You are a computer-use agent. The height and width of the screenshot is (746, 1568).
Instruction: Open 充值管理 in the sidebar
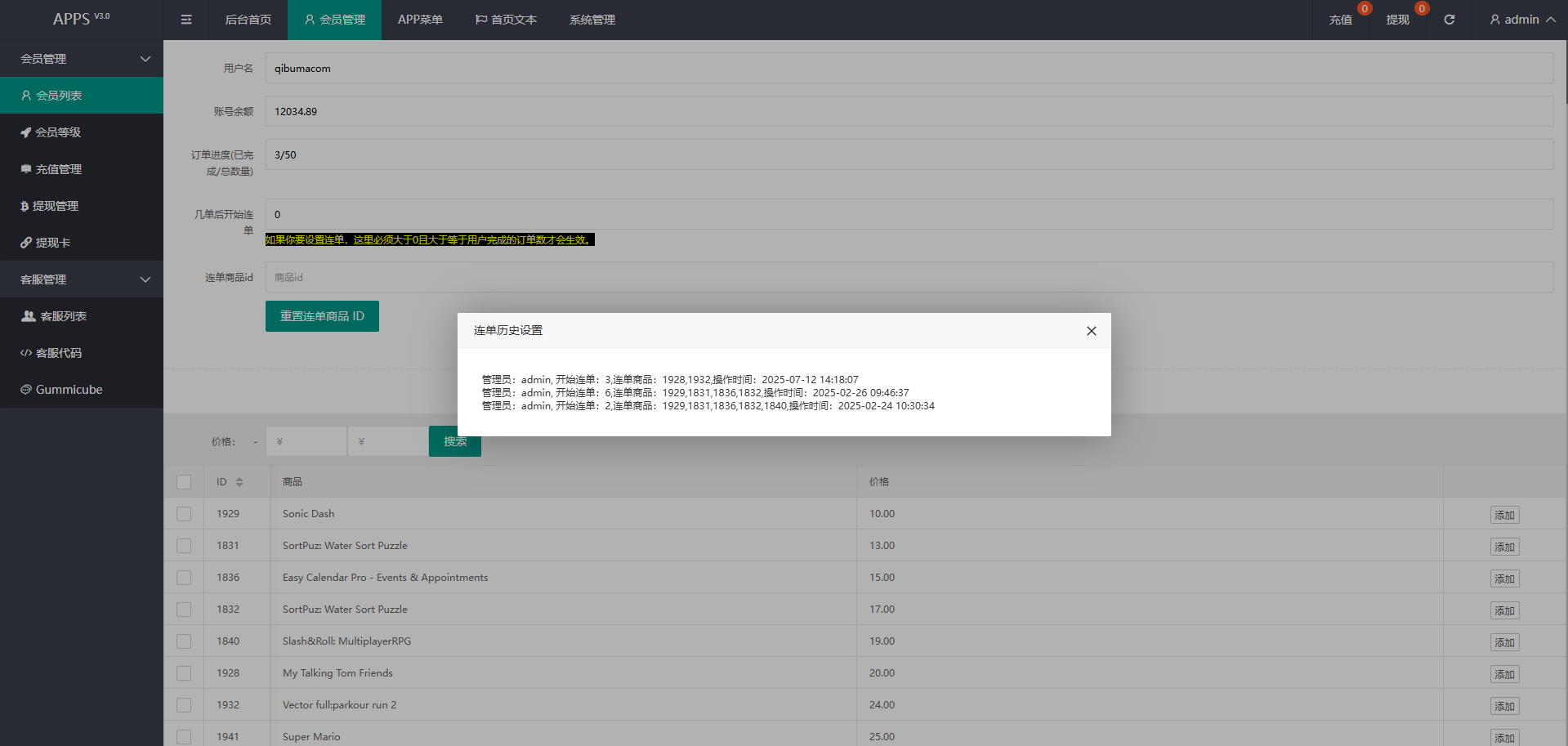[x=58, y=169]
